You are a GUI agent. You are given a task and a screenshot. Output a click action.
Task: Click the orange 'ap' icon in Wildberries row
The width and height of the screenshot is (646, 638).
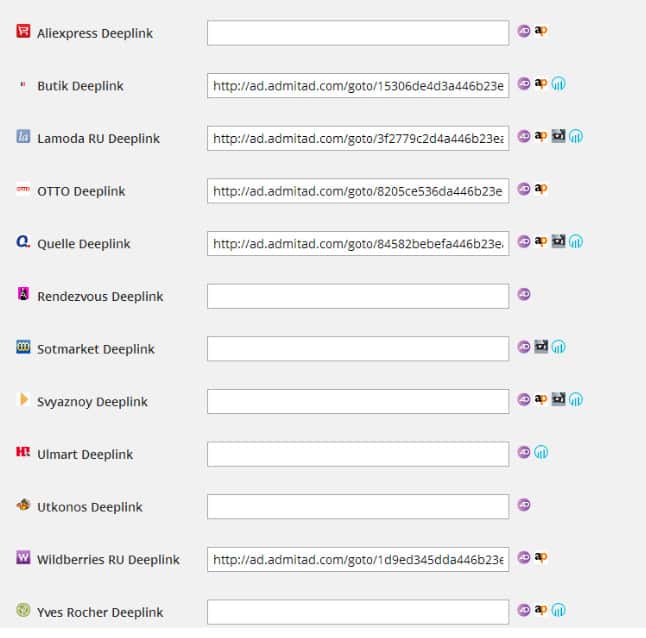point(541,557)
